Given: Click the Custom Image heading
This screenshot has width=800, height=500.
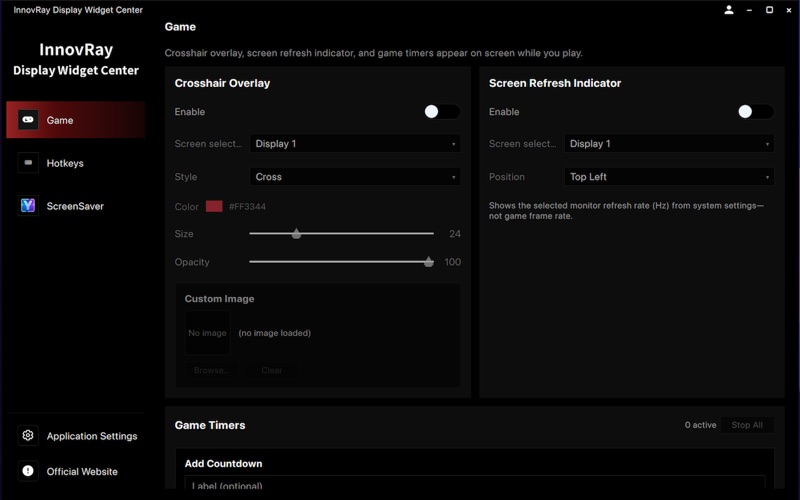Looking at the screenshot, I should pos(219,298).
